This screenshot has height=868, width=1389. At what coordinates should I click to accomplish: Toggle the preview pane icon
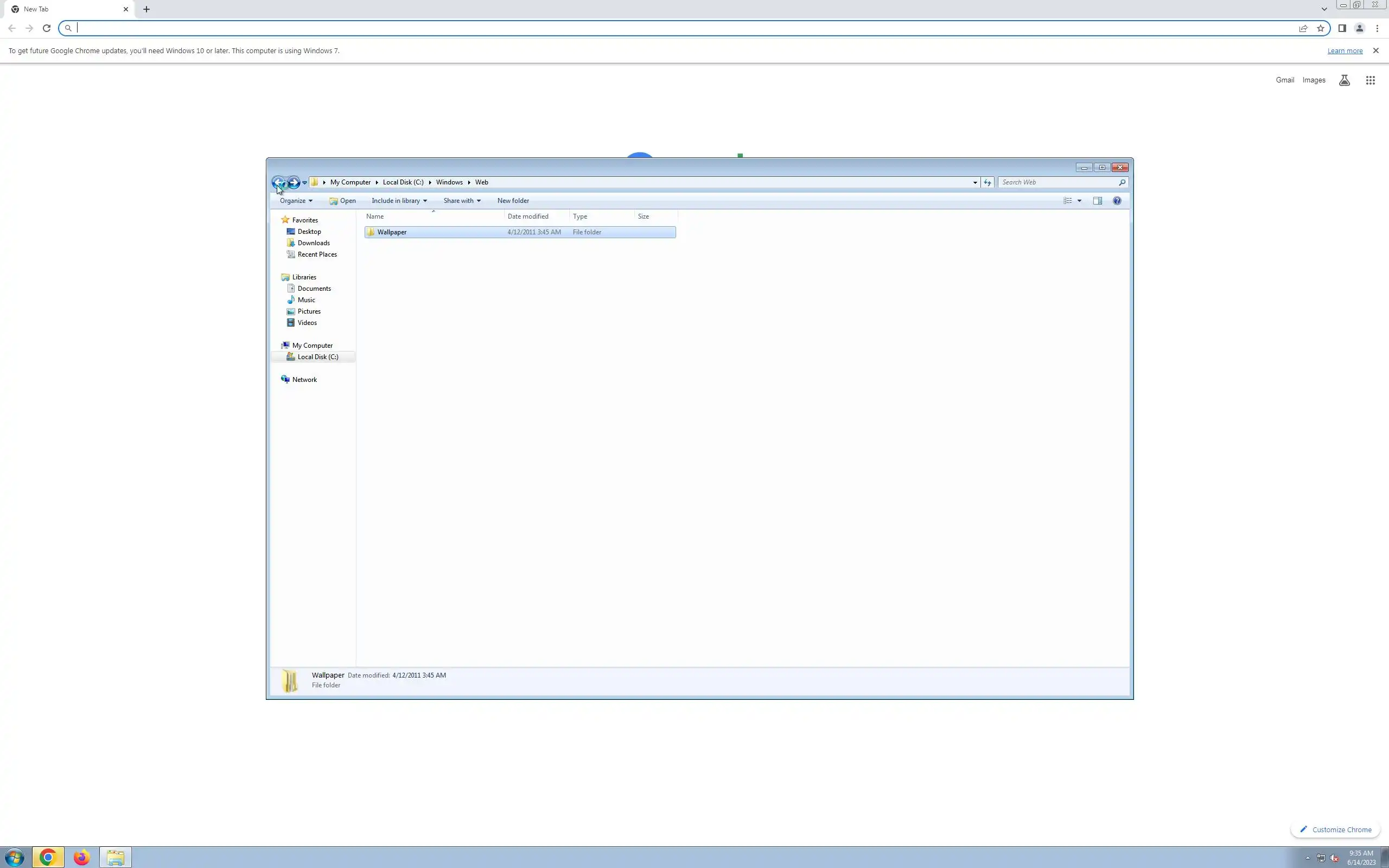coord(1098,200)
